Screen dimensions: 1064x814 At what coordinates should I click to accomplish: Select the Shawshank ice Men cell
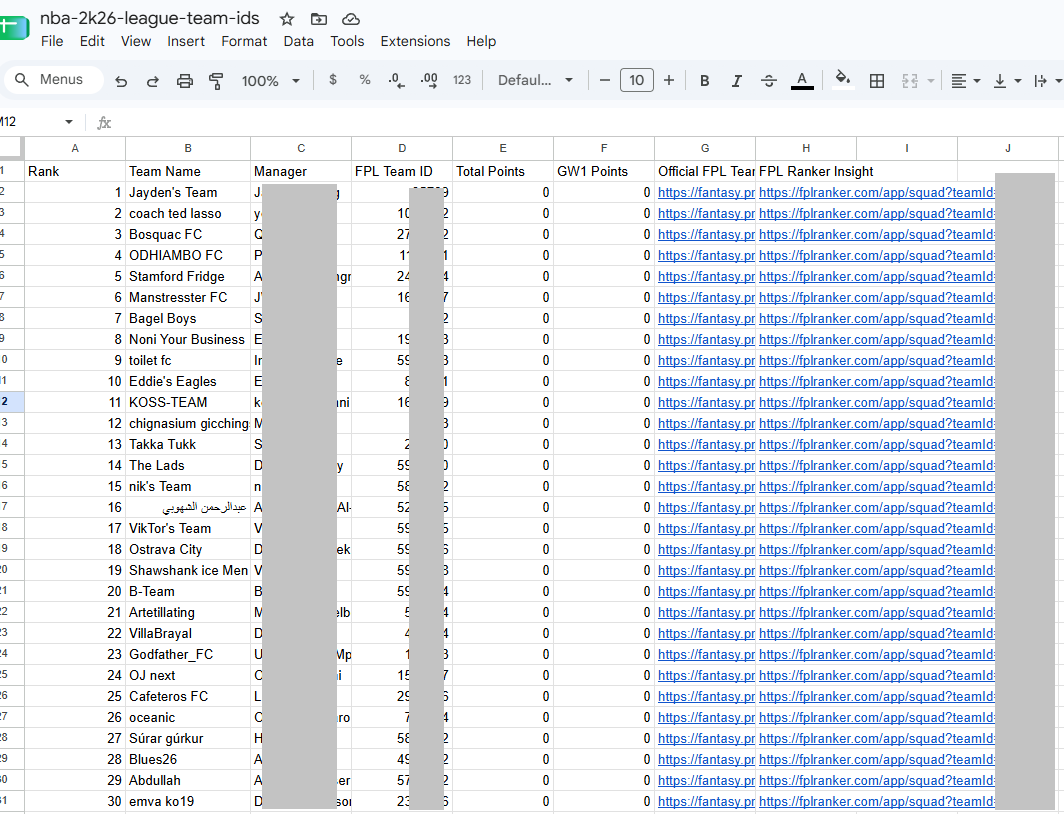click(x=188, y=570)
